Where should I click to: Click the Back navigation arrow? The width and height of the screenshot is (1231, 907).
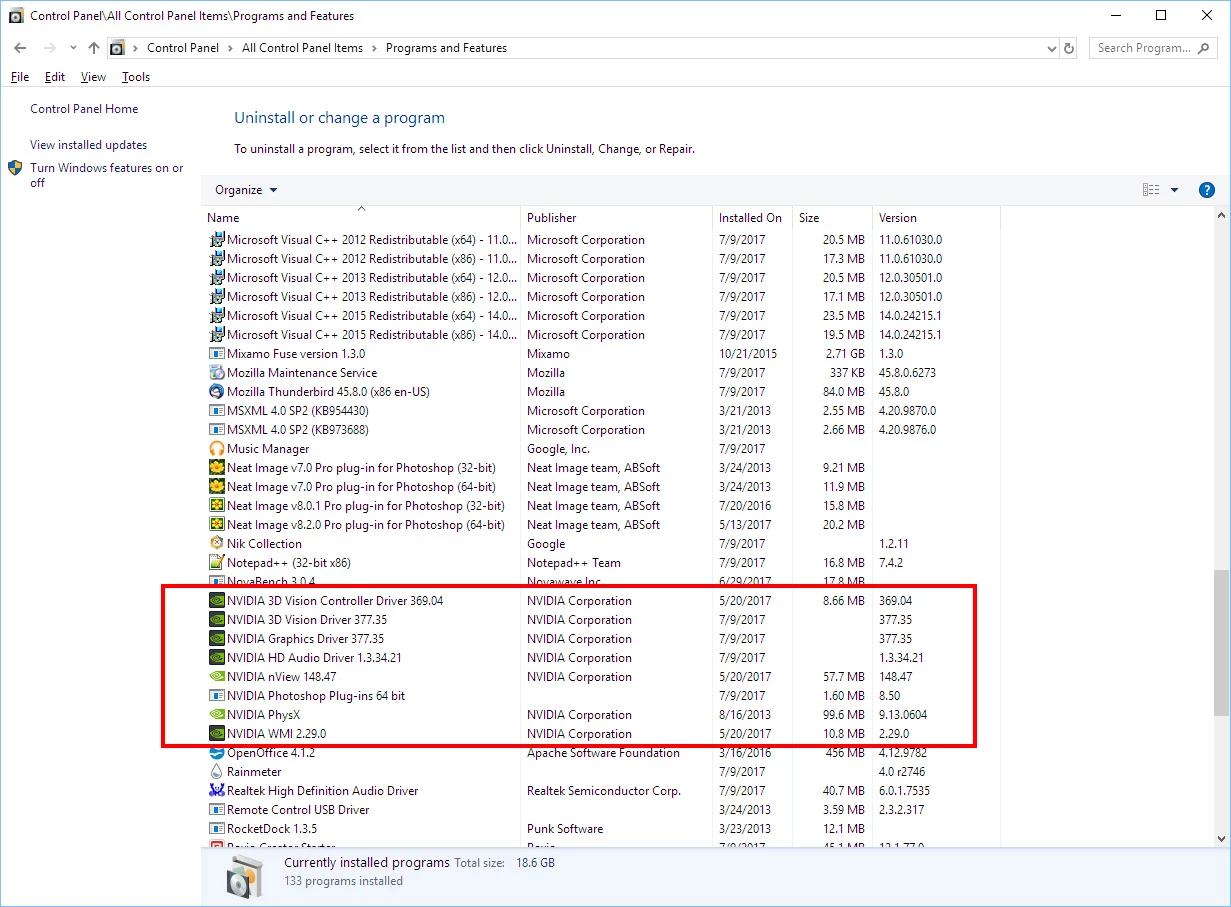tap(20, 48)
